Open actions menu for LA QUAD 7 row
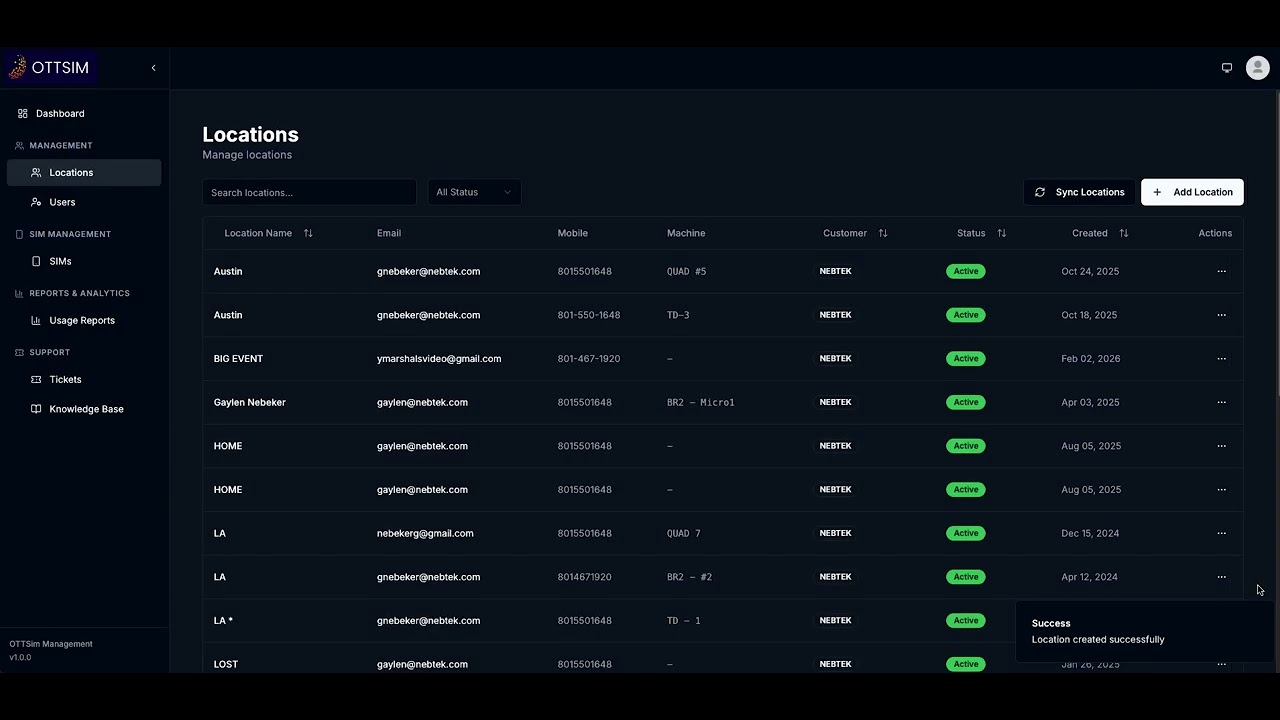 pyautogui.click(x=1221, y=533)
